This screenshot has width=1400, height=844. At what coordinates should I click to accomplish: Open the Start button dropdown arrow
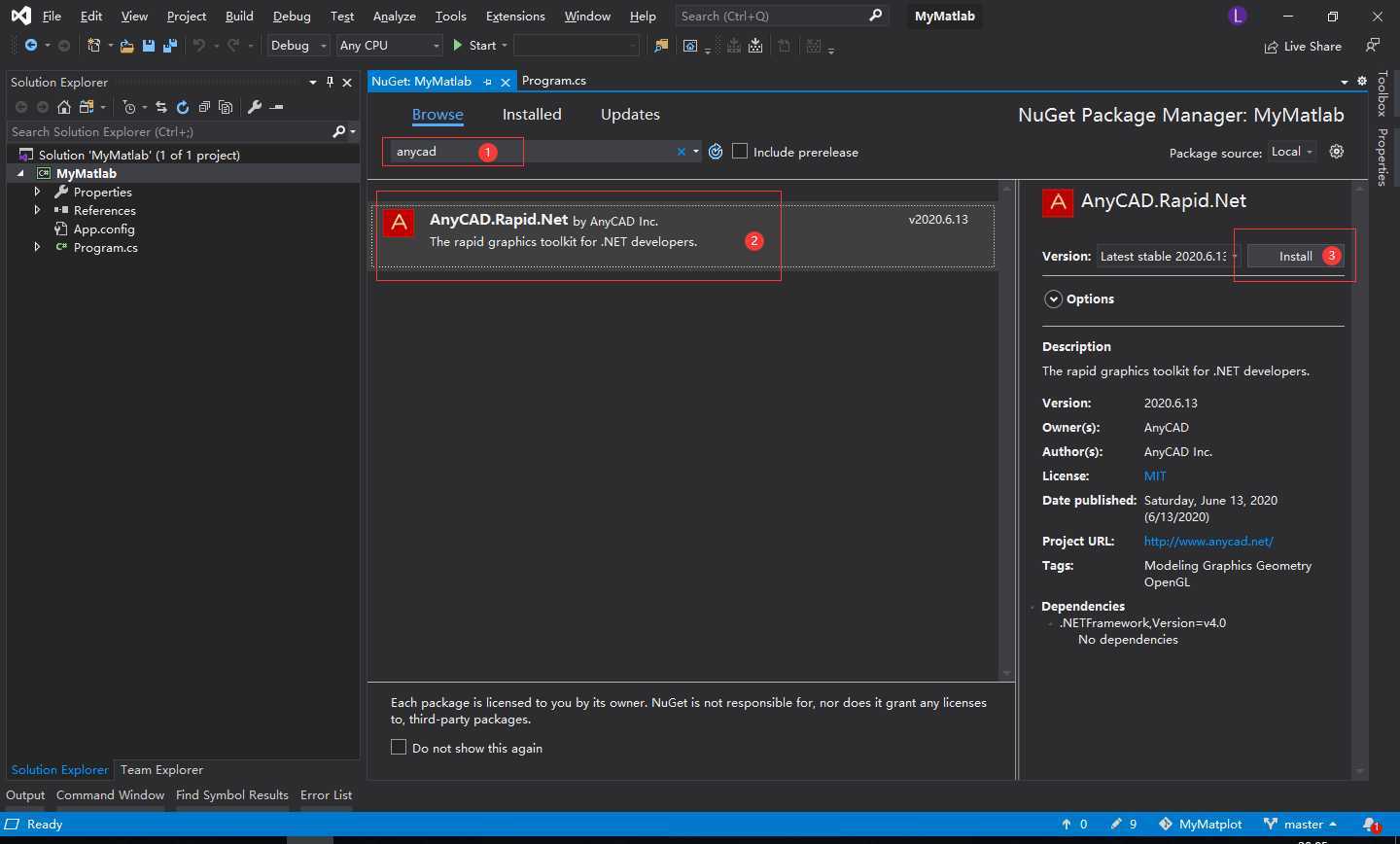tap(505, 46)
